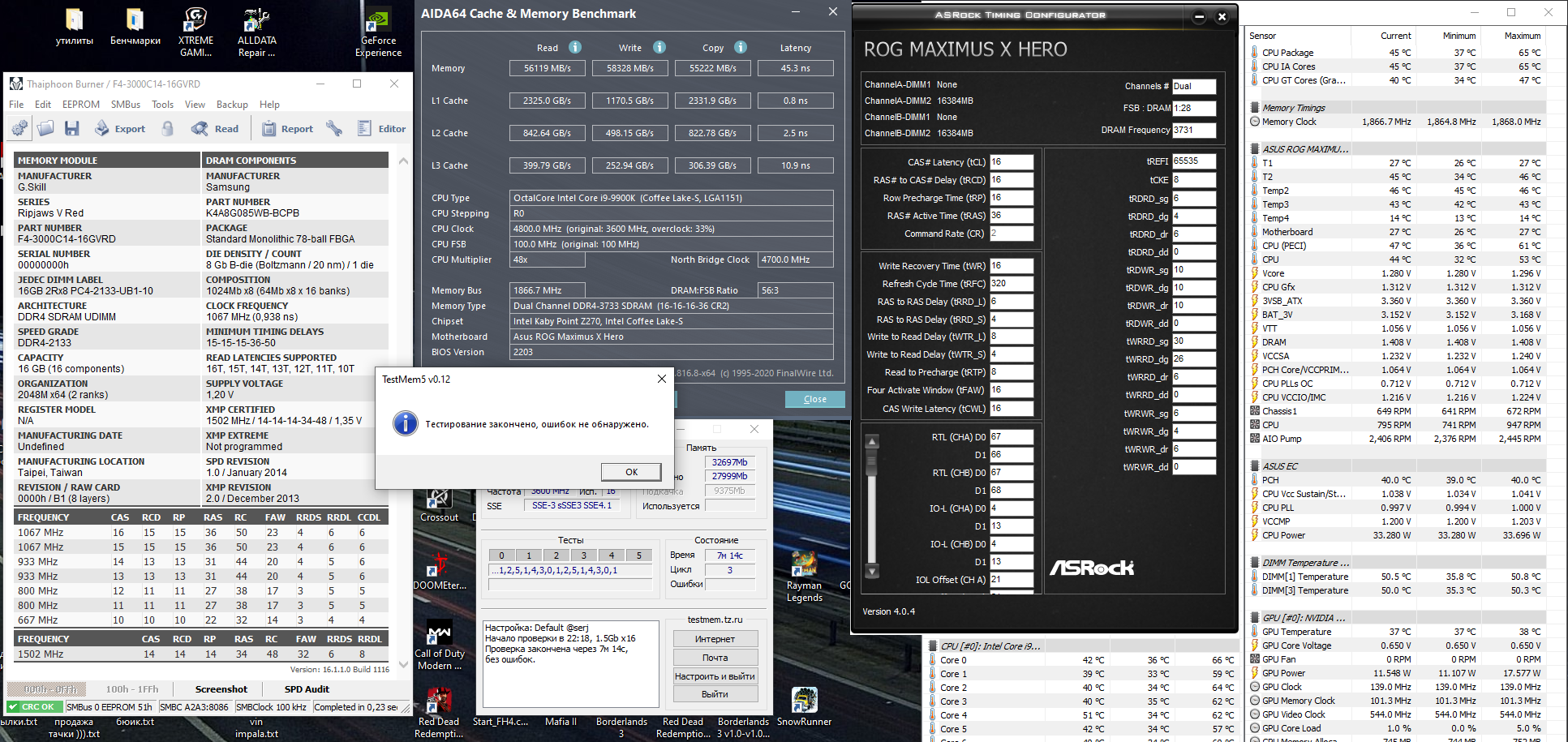1568x742 pixels.
Task: Click the Memory Read 56119 MB/s result in AIDA64
Action: click(548, 68)
